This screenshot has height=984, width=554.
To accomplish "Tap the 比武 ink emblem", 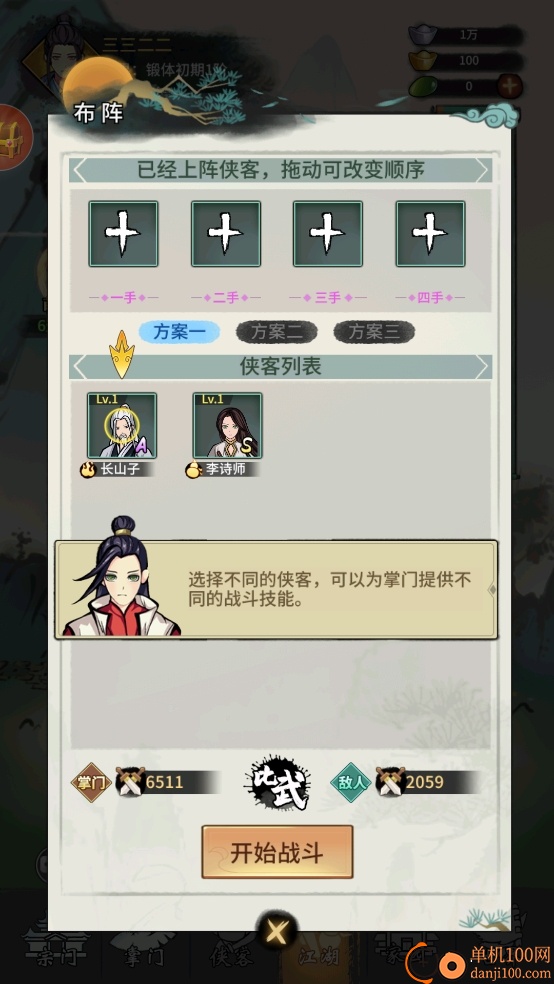I will (277, 782).
